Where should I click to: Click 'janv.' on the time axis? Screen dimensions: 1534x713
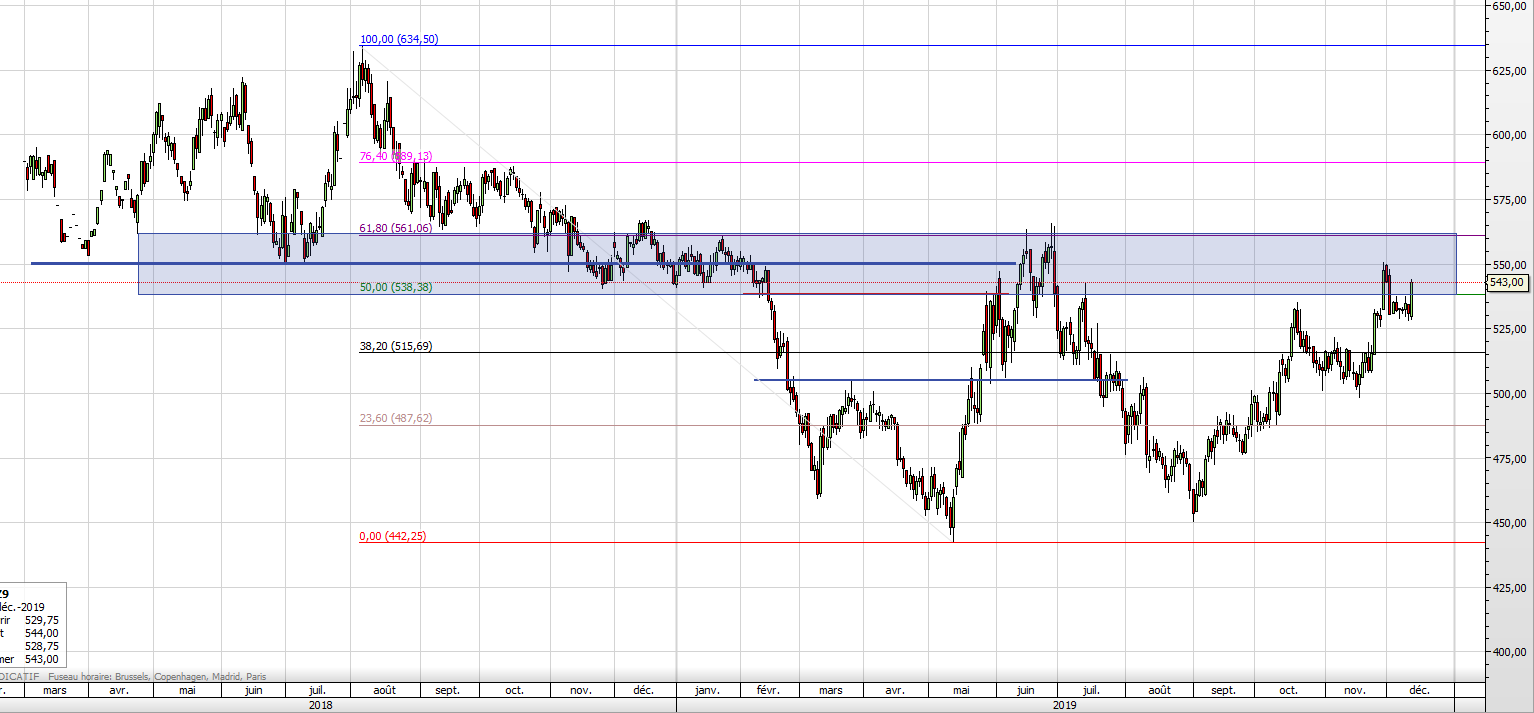coord(707,690)
